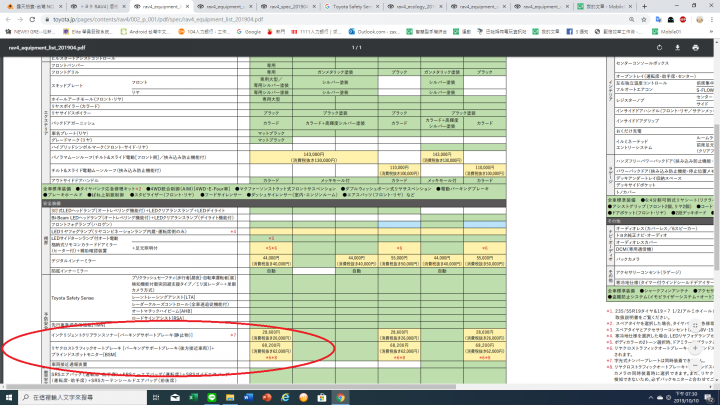
Task: Launch PowerPoint from the taskbar
Action: [267, 397]
